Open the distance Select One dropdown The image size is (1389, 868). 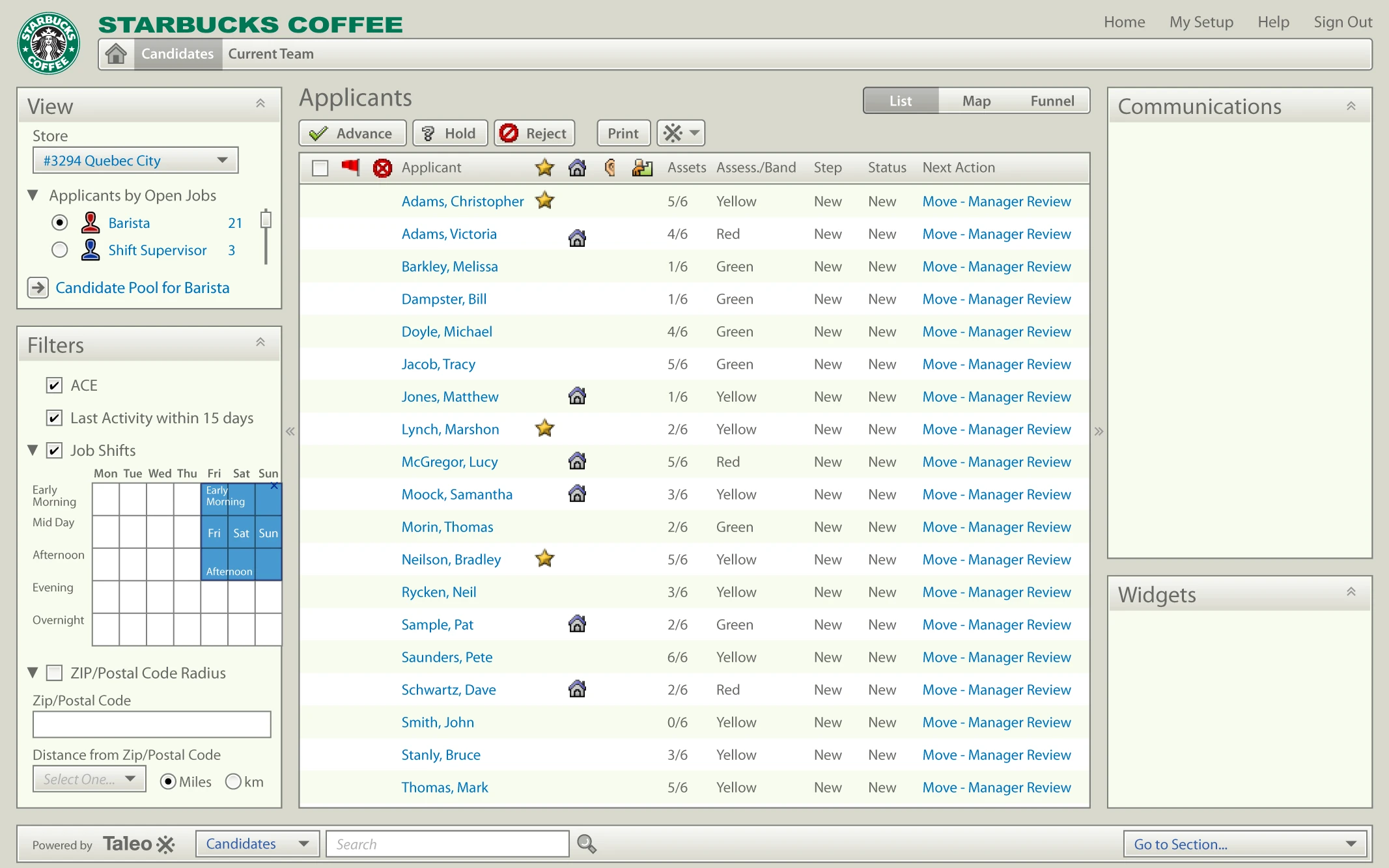click(89, 779)
